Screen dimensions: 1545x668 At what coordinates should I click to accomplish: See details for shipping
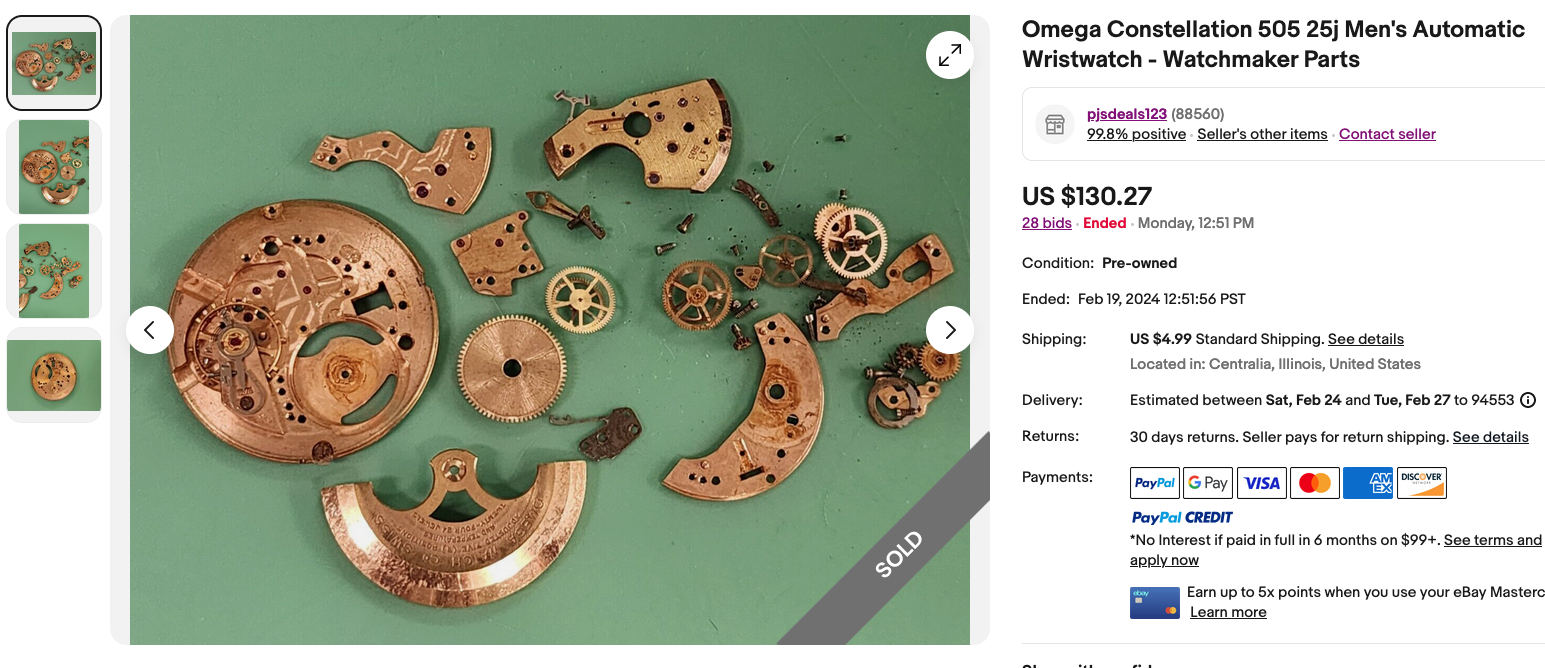[1365, 339]
